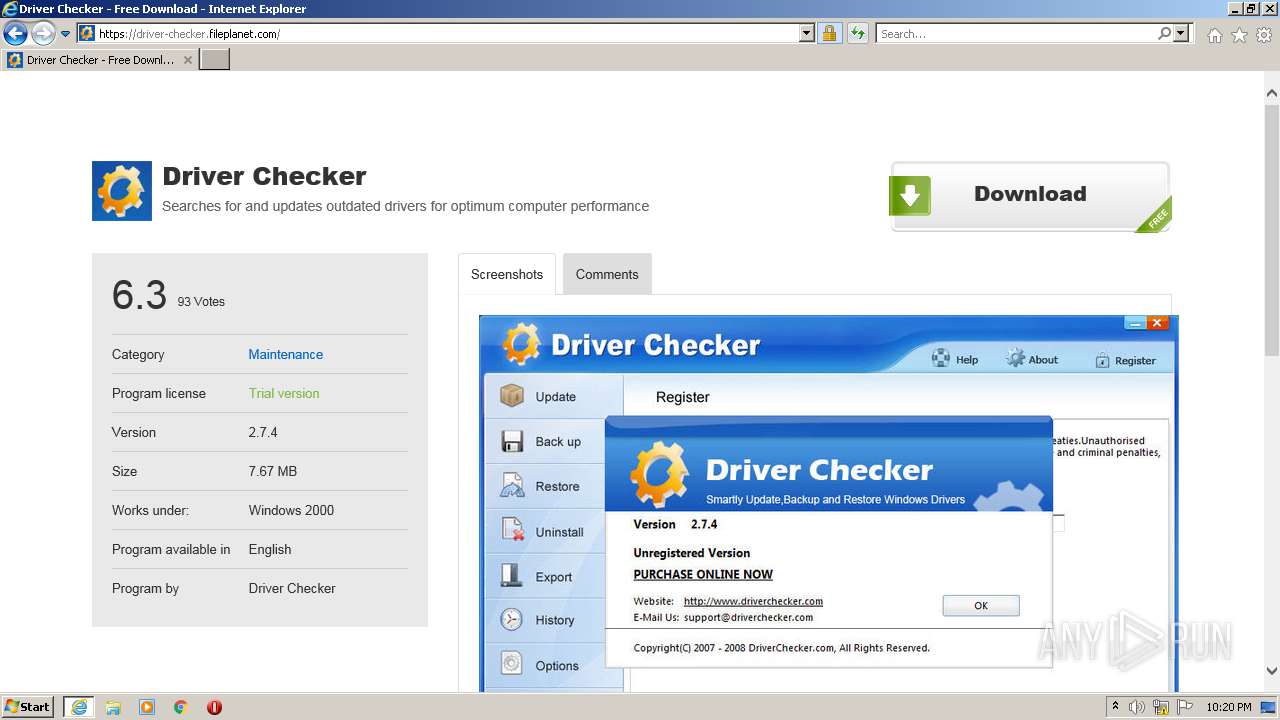Click the Driver Checker screenshot thumbnail
The image size is (1280, 720).
(x=828, y=503)
